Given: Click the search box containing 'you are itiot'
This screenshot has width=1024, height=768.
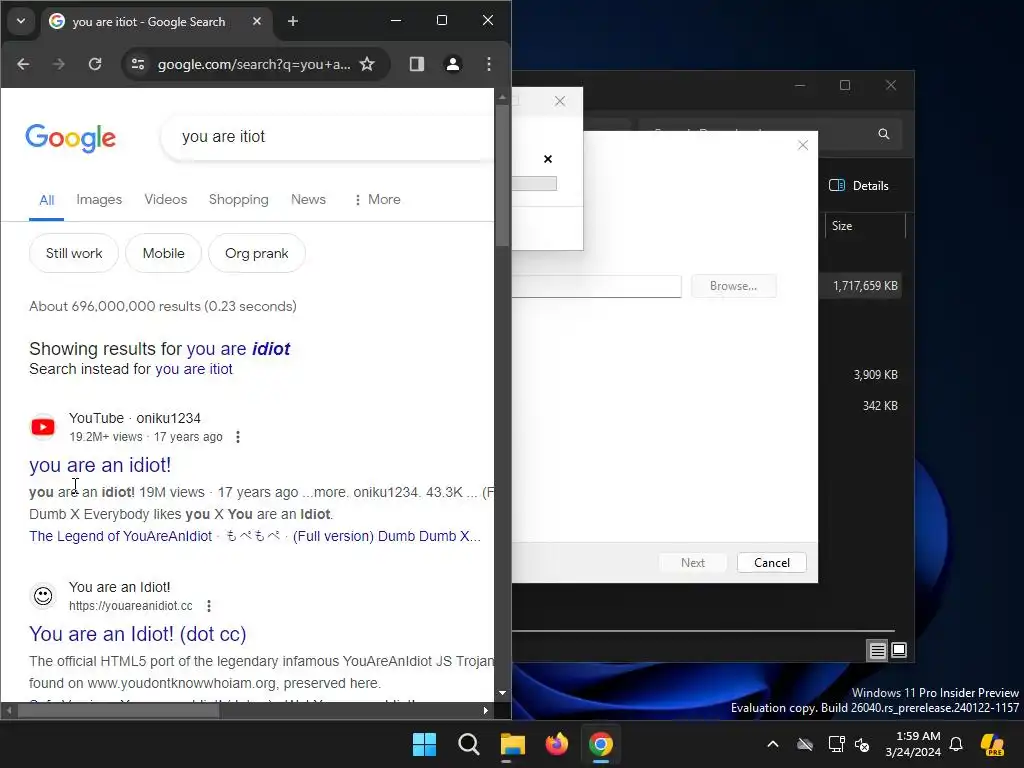Looking at the screenshot, I should (328, 136).
